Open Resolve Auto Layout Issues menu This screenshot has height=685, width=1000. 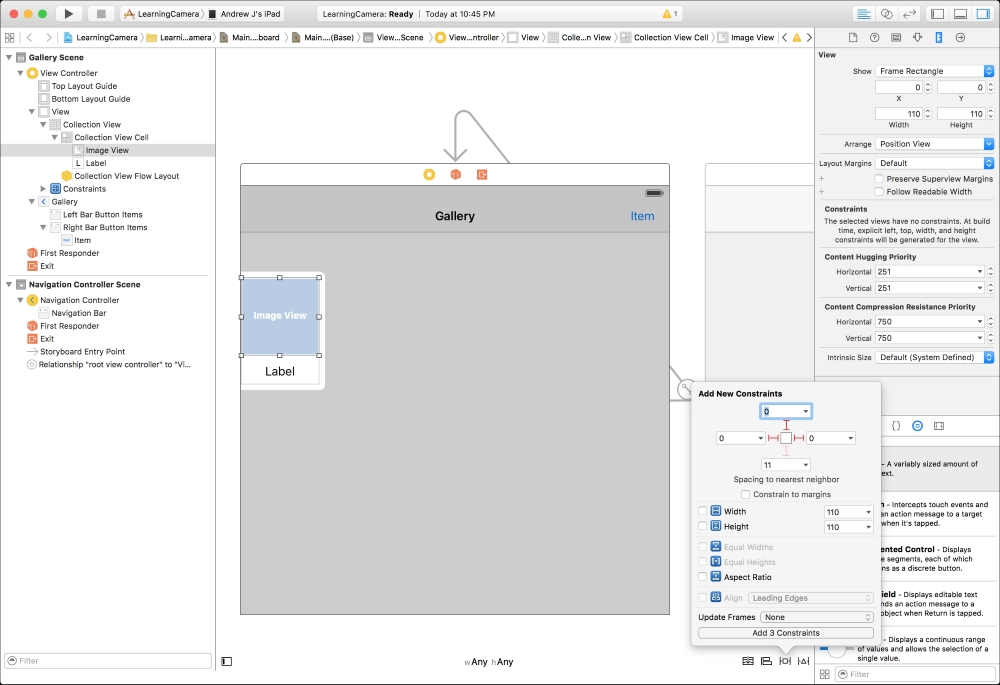tap(802, 661)
